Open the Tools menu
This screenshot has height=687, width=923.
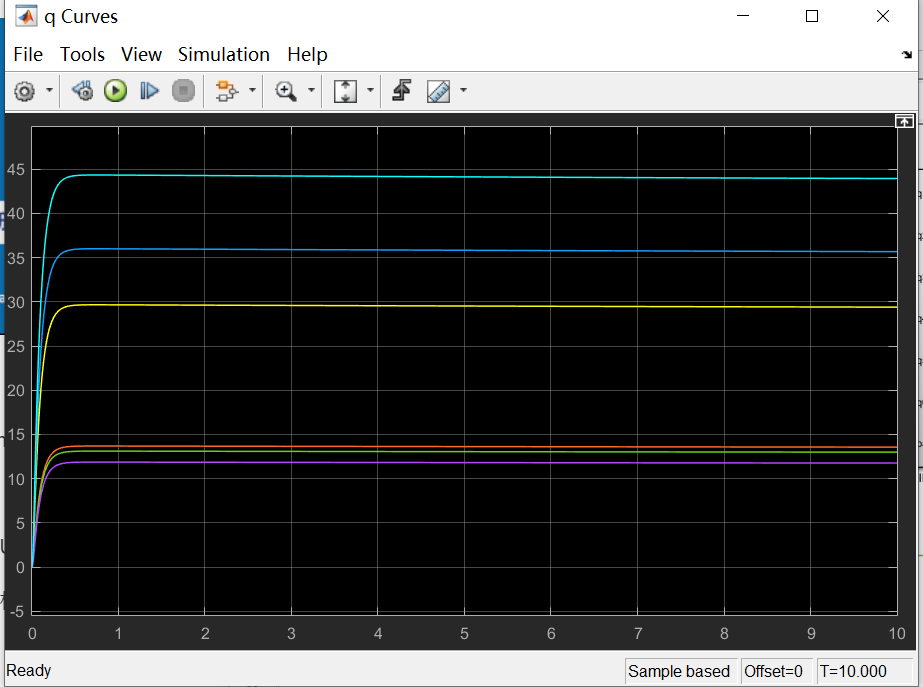[x=82, y=55]
